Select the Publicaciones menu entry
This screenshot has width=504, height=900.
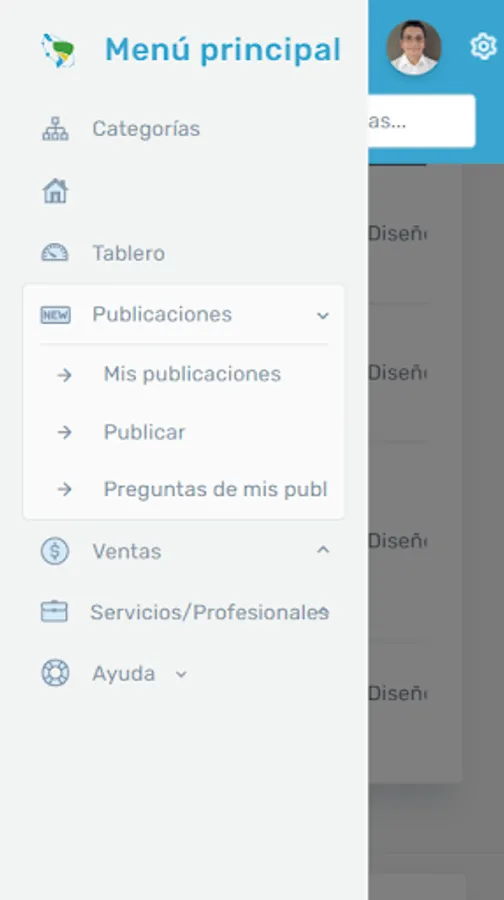tap(162, 315)
